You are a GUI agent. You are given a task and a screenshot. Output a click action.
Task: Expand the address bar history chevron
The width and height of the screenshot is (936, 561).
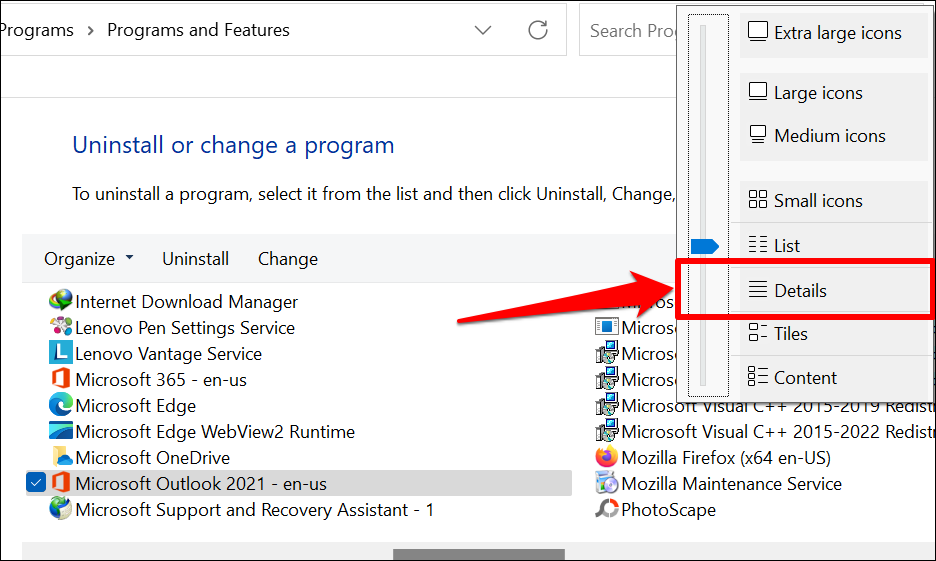tap(483, 30)
